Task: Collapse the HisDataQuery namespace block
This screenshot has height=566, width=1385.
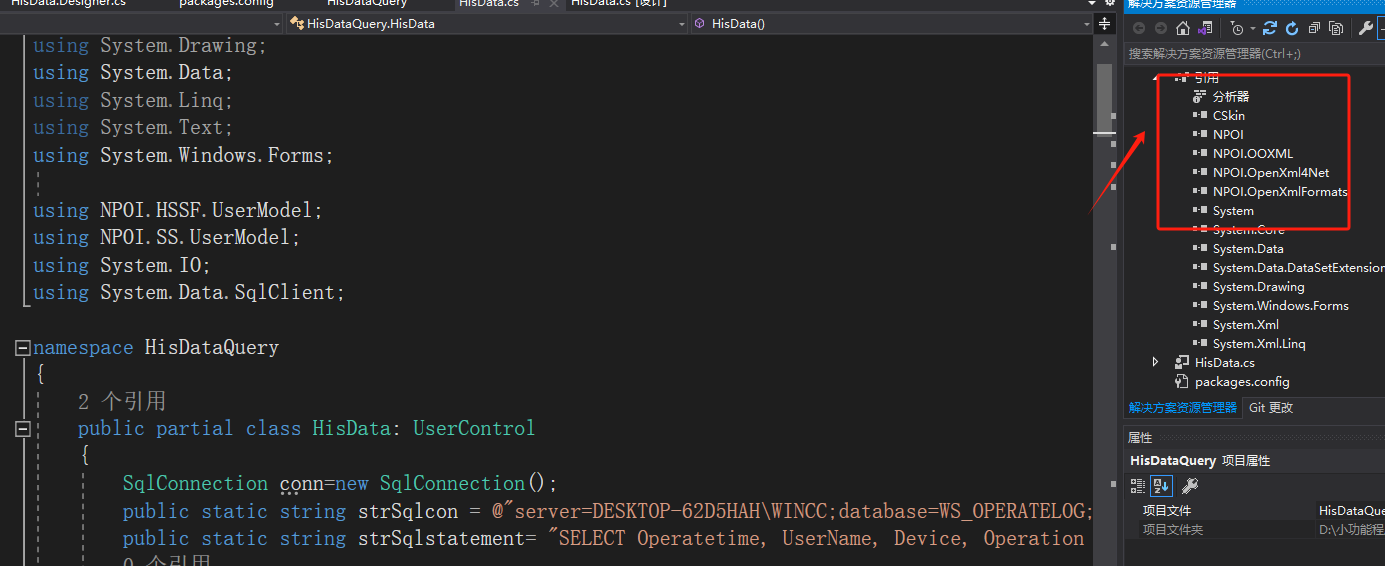Action: pos(22,348)
